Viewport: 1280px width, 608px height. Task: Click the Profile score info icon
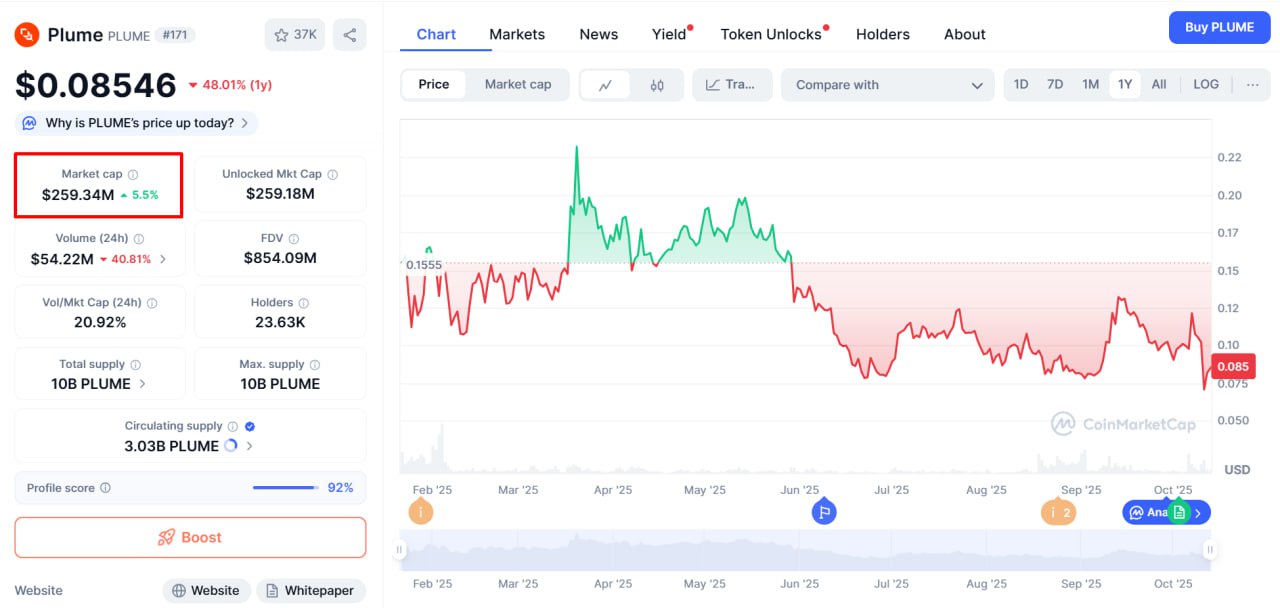click(106, 488)
